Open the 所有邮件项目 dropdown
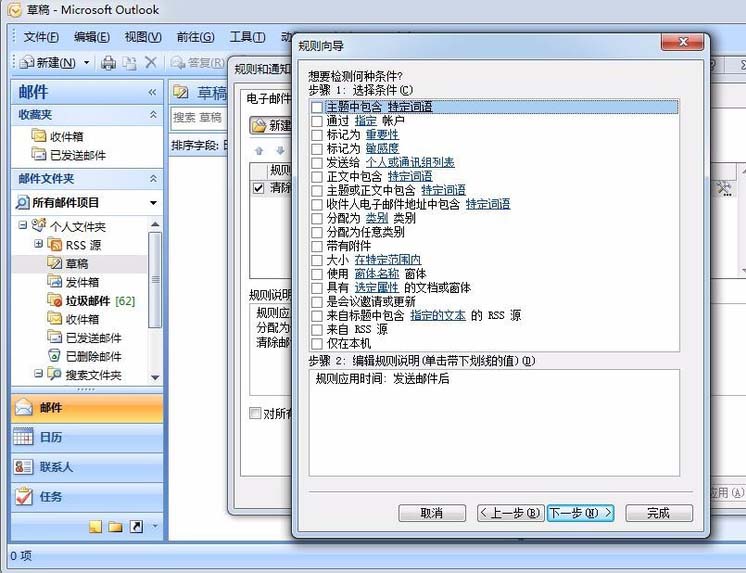 point(153,203)
